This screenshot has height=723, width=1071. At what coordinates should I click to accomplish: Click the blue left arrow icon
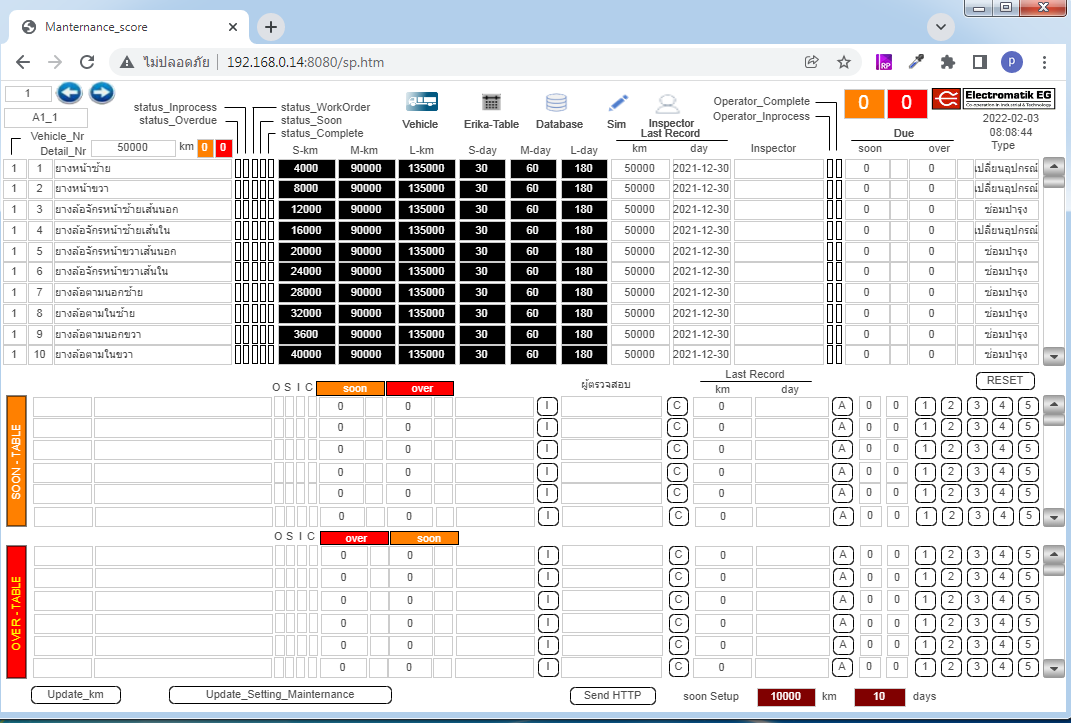coord(69,93)
